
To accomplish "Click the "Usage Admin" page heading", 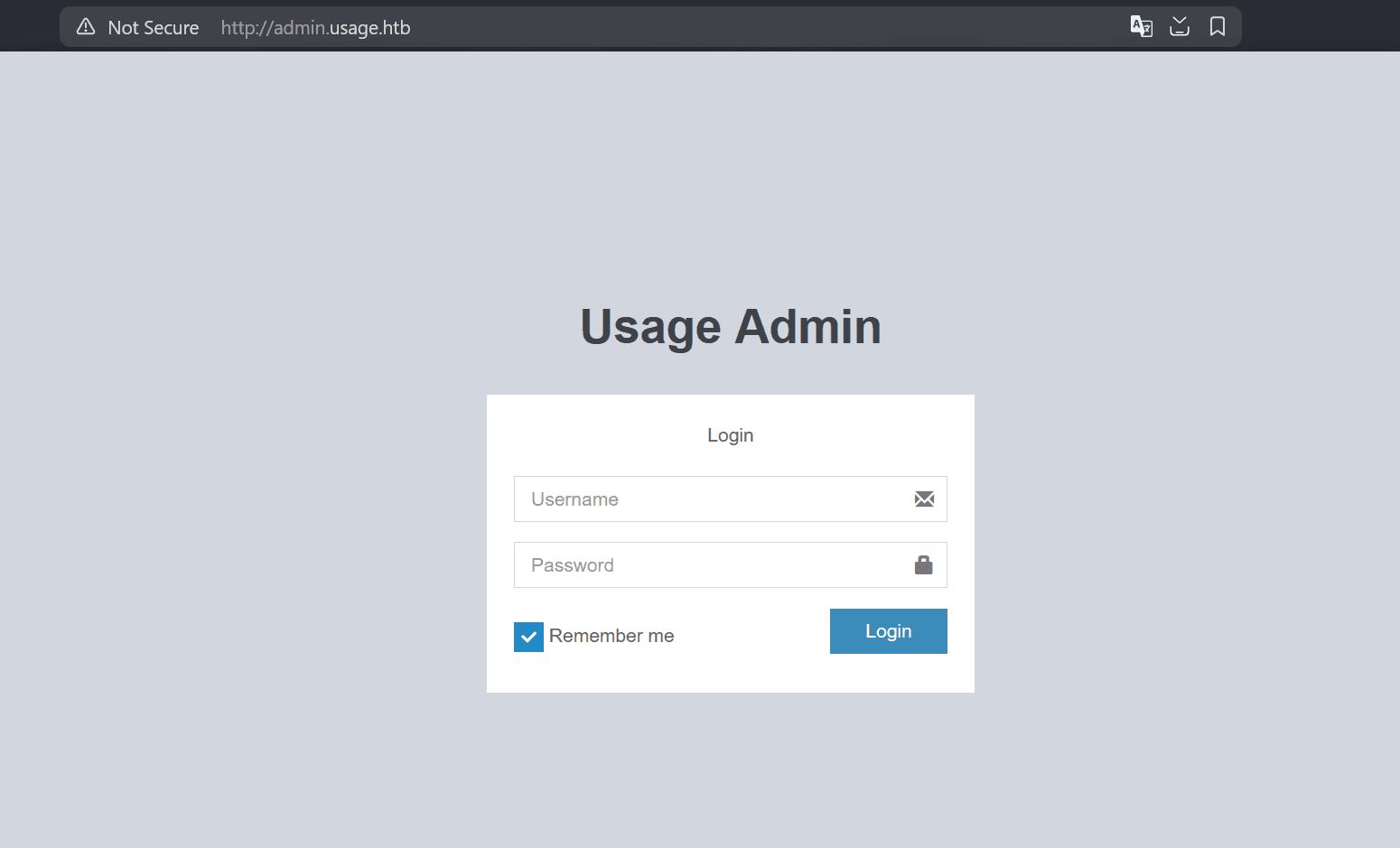I will [x=730, y=326].
